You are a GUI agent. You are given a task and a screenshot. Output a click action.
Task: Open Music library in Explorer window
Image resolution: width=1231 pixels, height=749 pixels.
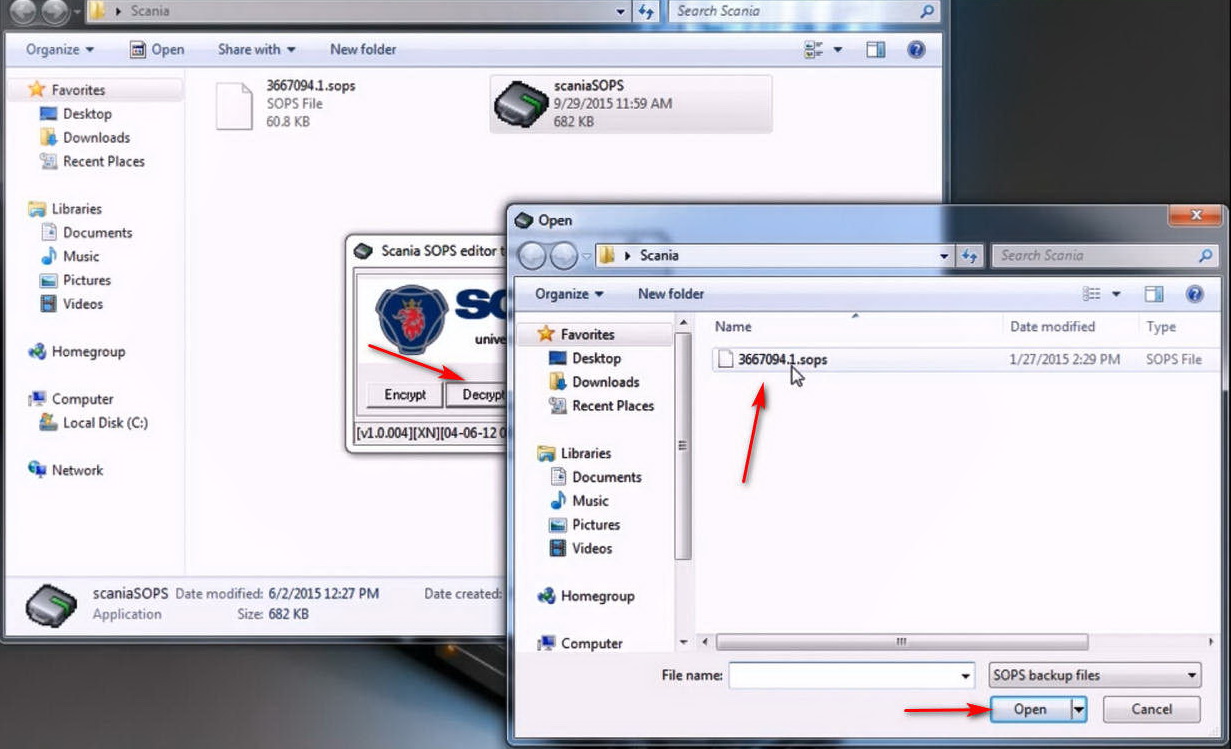(81, 256)
